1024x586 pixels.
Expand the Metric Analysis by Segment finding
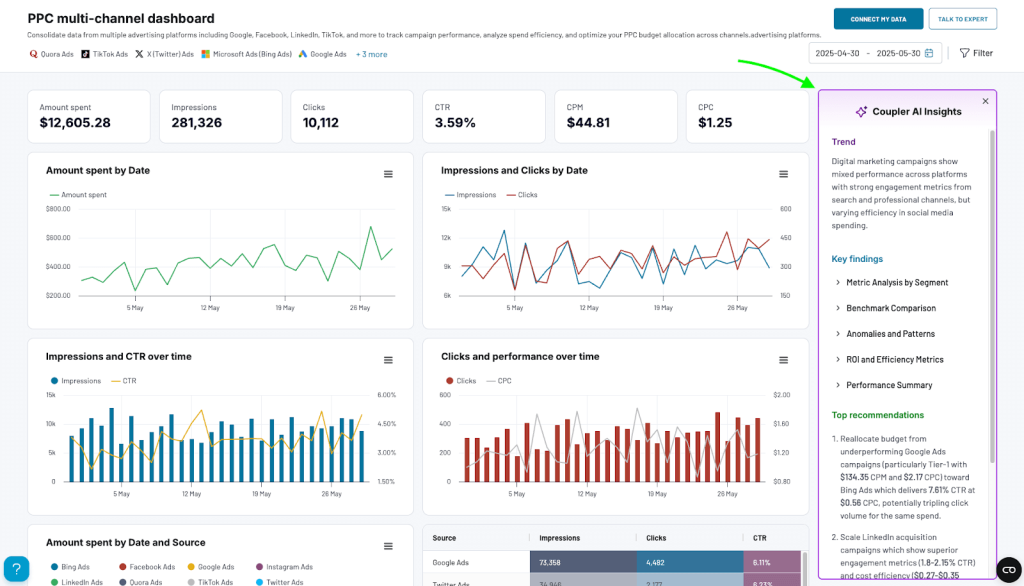(896, 283)
